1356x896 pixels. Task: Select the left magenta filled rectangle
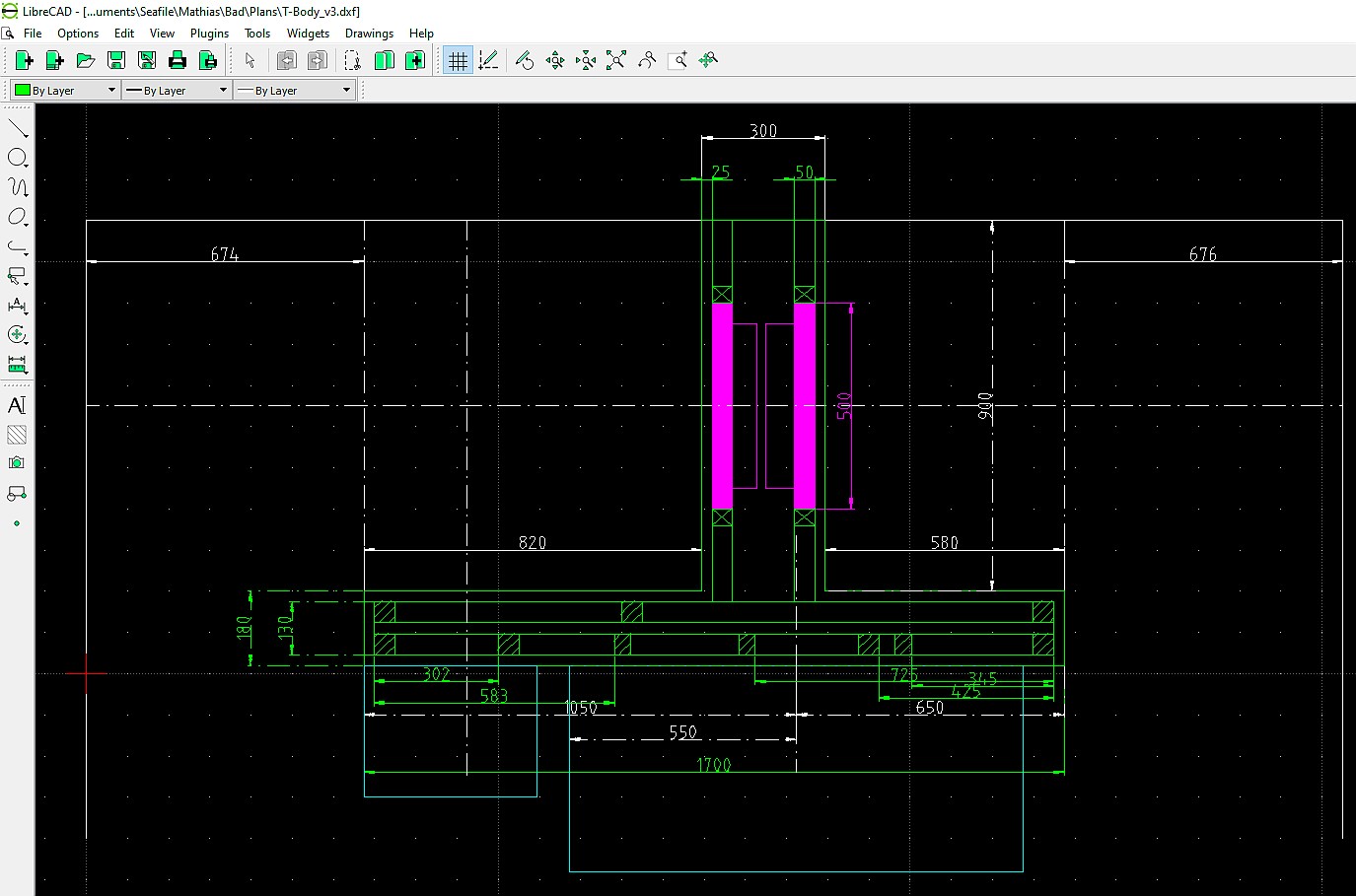coord(722,406)
